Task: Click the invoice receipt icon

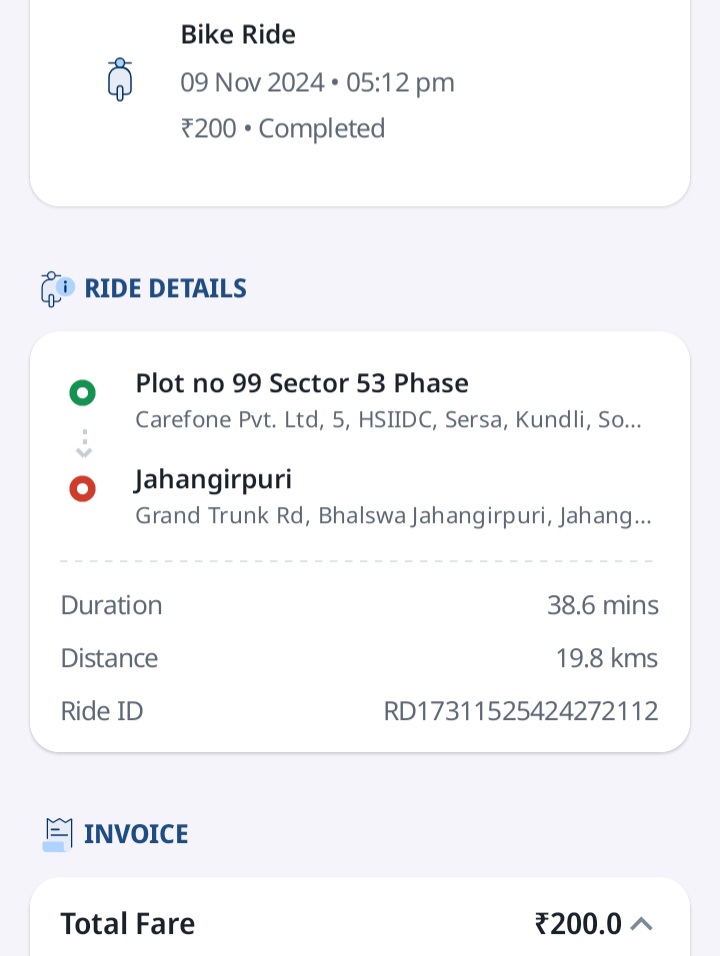Action: pos(58,835)
